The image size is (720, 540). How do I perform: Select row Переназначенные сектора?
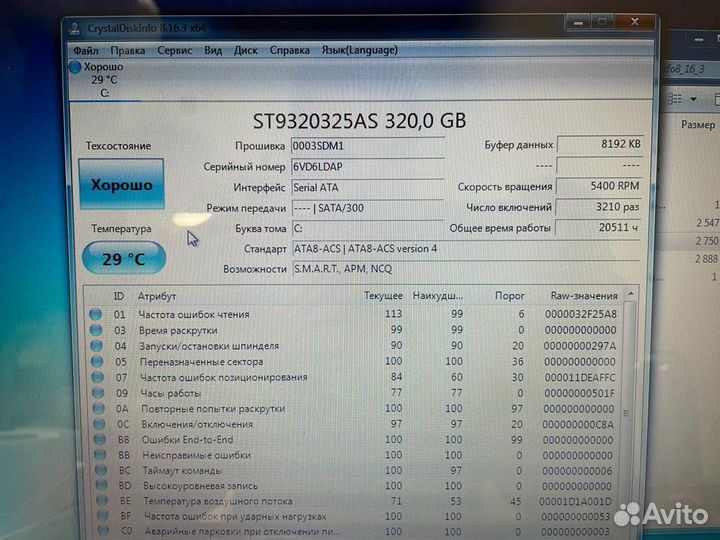353,361
